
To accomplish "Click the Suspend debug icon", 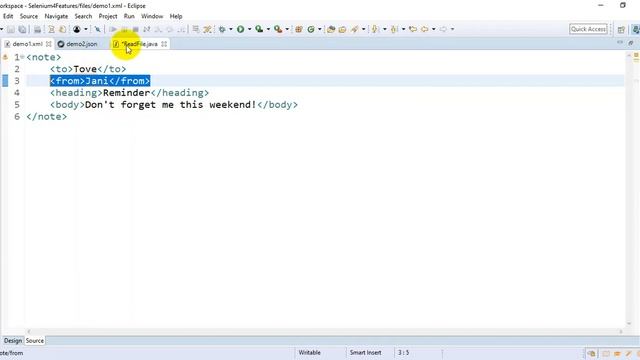I will [124, 29].
